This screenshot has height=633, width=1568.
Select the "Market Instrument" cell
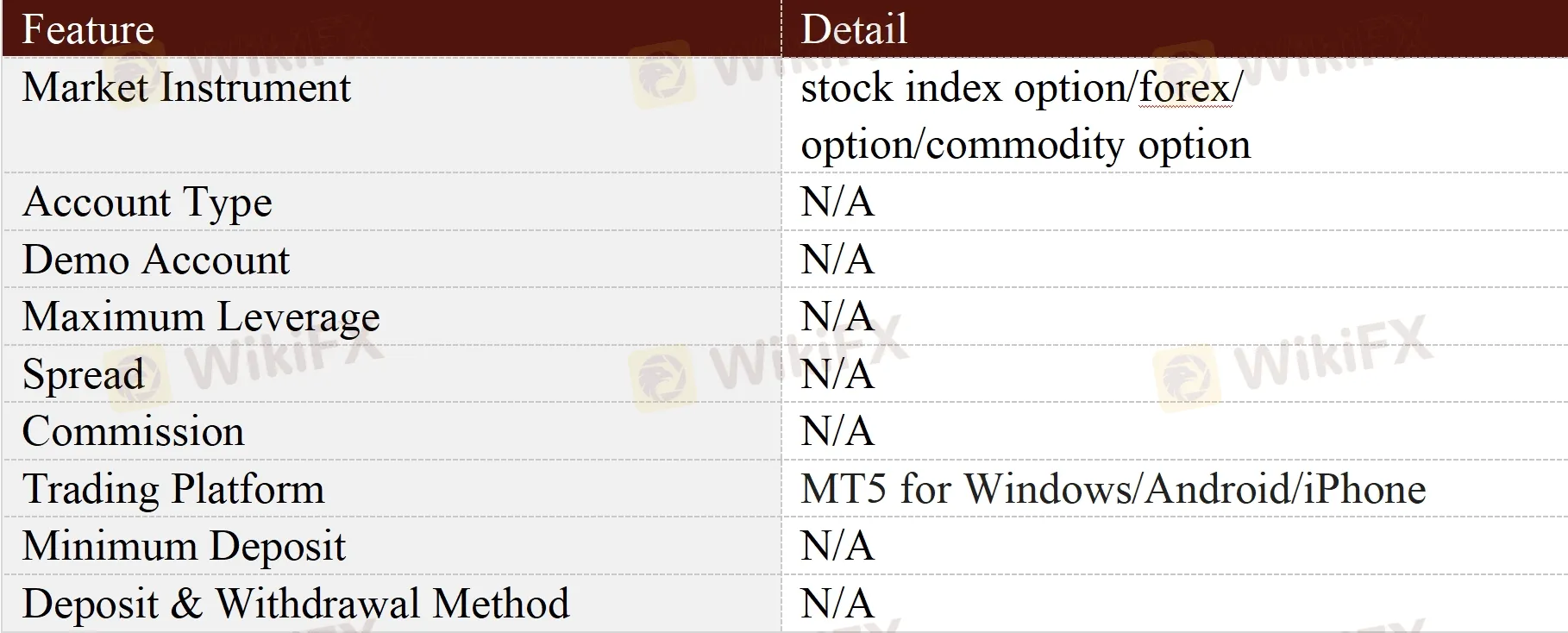[186, 88]
